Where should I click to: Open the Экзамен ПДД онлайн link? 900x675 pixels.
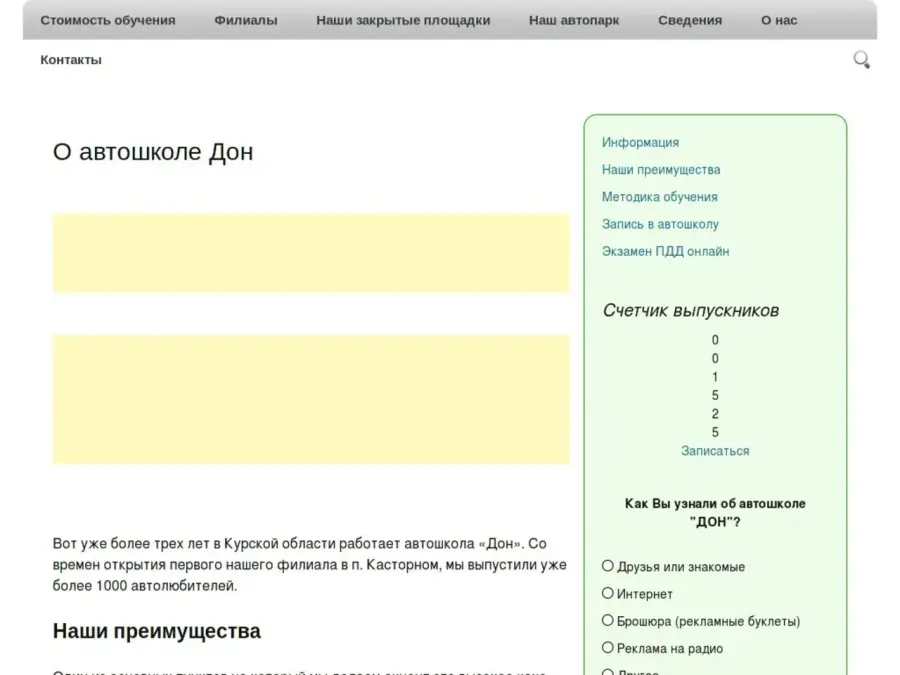pyautogui.click(x=666, y=251)
